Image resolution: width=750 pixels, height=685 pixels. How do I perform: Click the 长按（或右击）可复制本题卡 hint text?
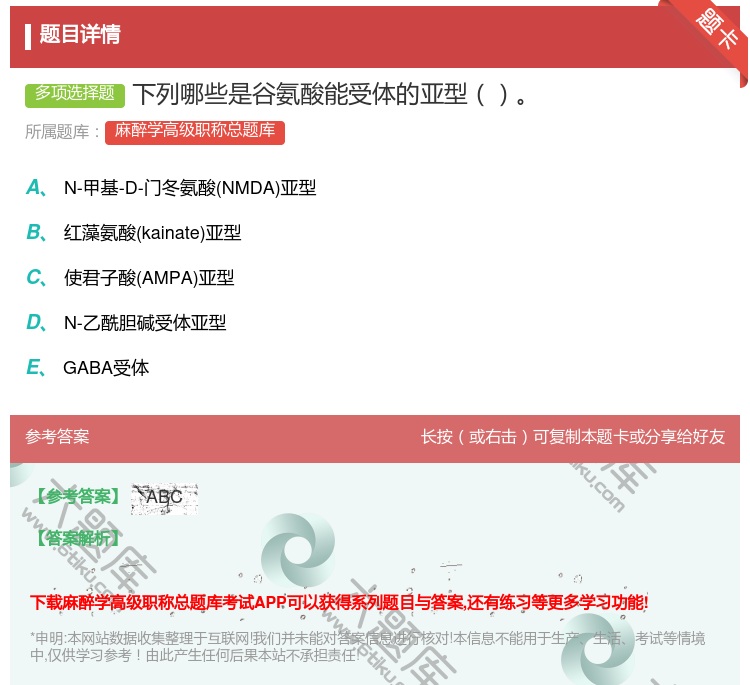tap(573, 437)
